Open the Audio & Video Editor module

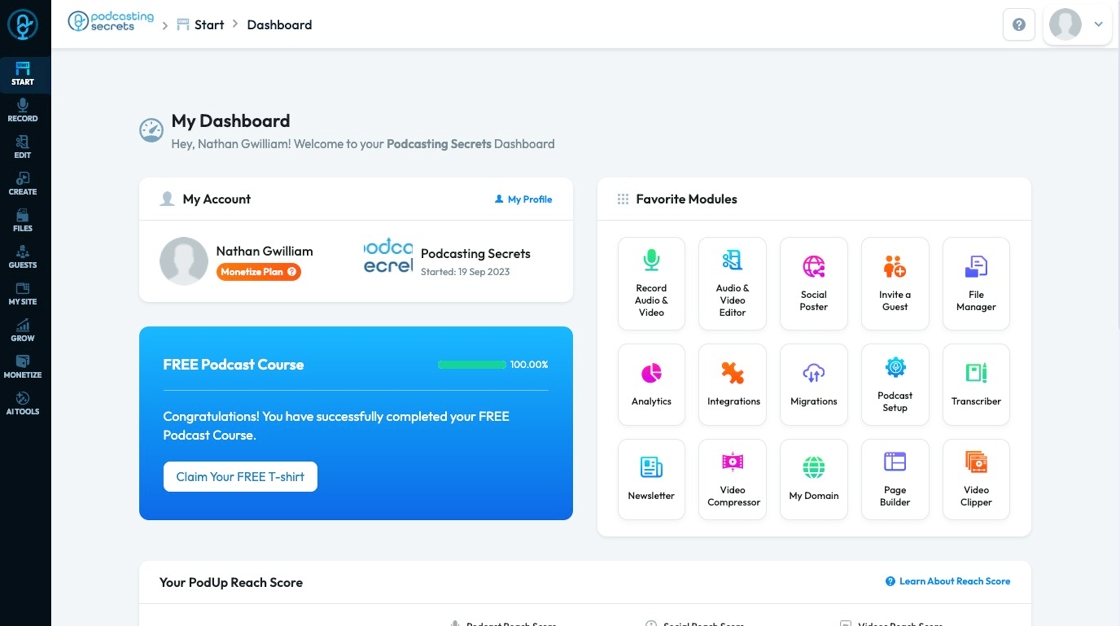[x=732, y=284]
